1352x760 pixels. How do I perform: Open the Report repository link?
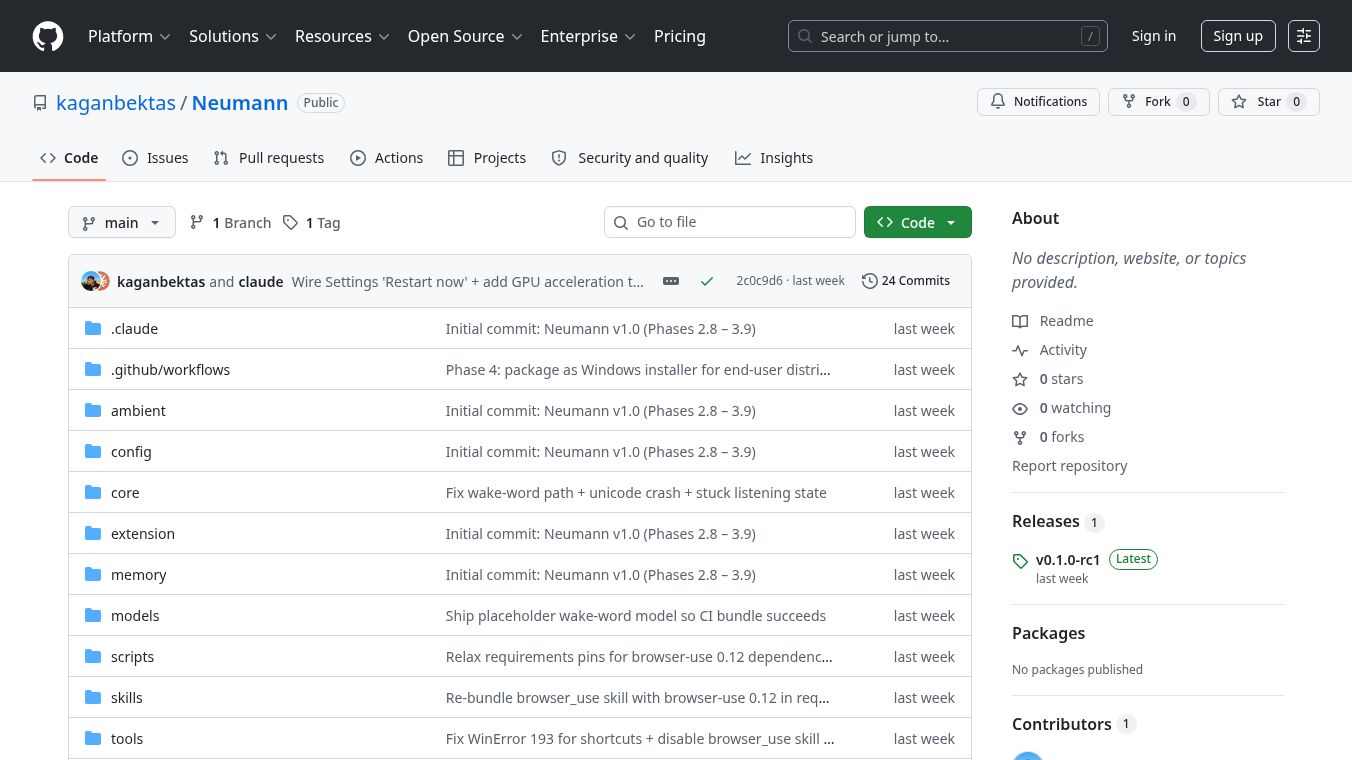[x=1069, y=466]
